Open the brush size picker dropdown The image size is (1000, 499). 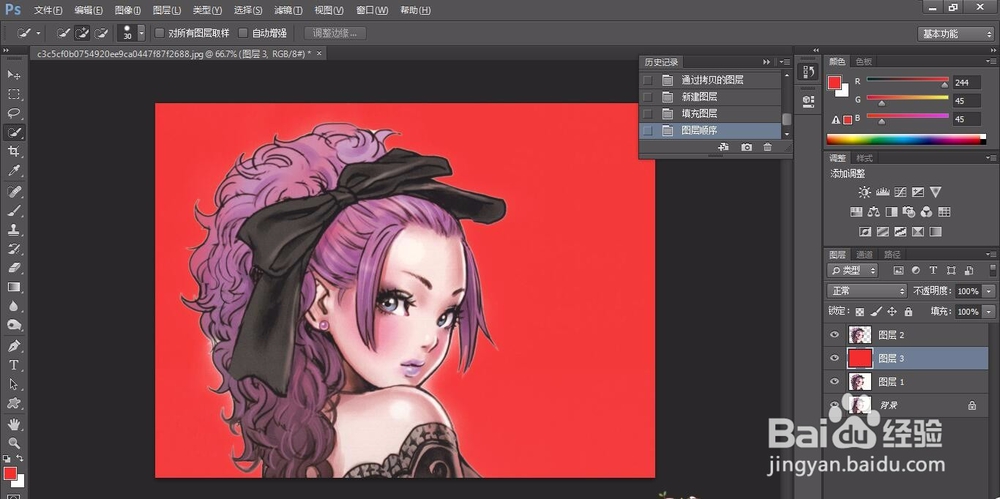[x=141, y=33]
